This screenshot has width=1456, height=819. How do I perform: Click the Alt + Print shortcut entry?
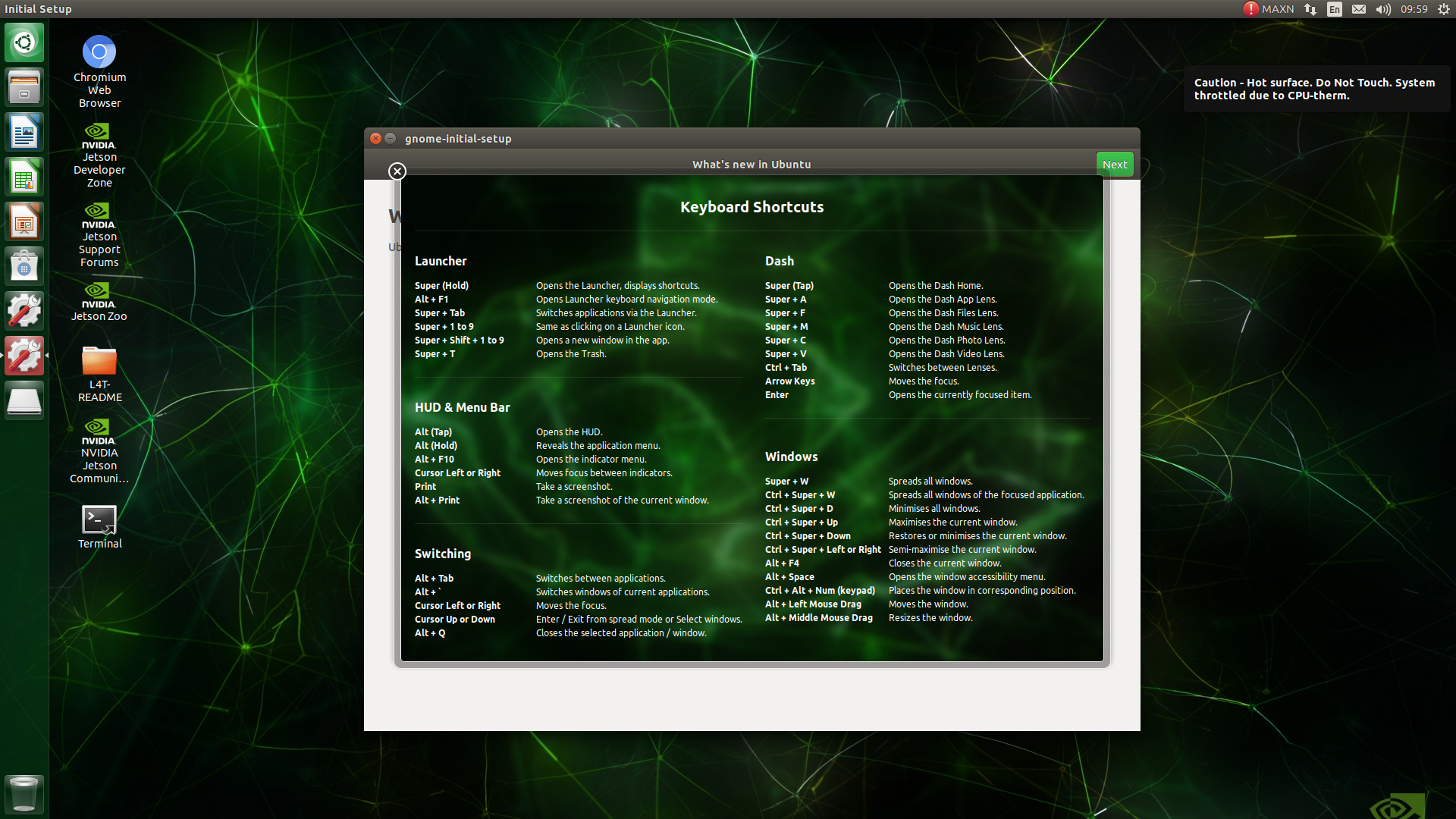coord(437,500)
